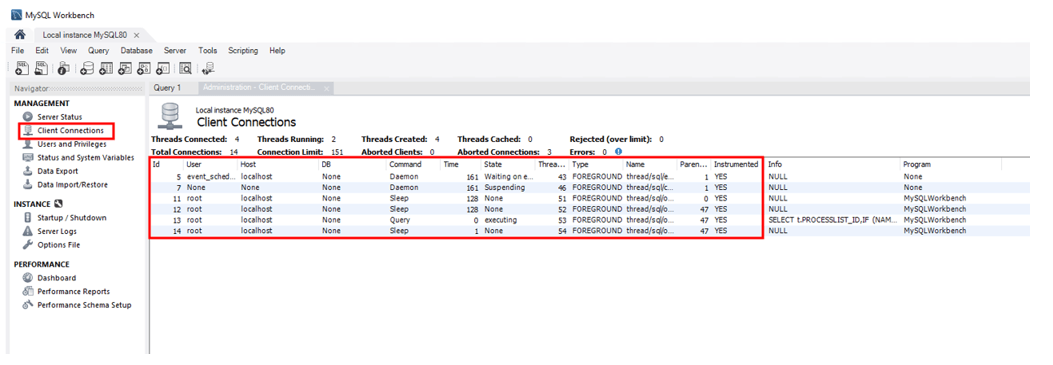
Task: Click the INSTANCE header icon
Action: [x=58, y=204]
